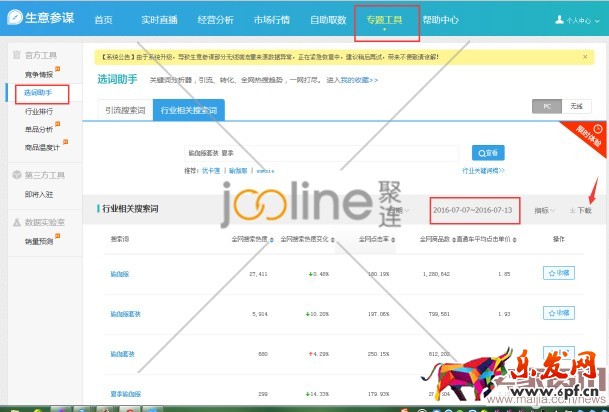
Task: Click the 数据实验室 flask icon
Action: pos(17,223)
